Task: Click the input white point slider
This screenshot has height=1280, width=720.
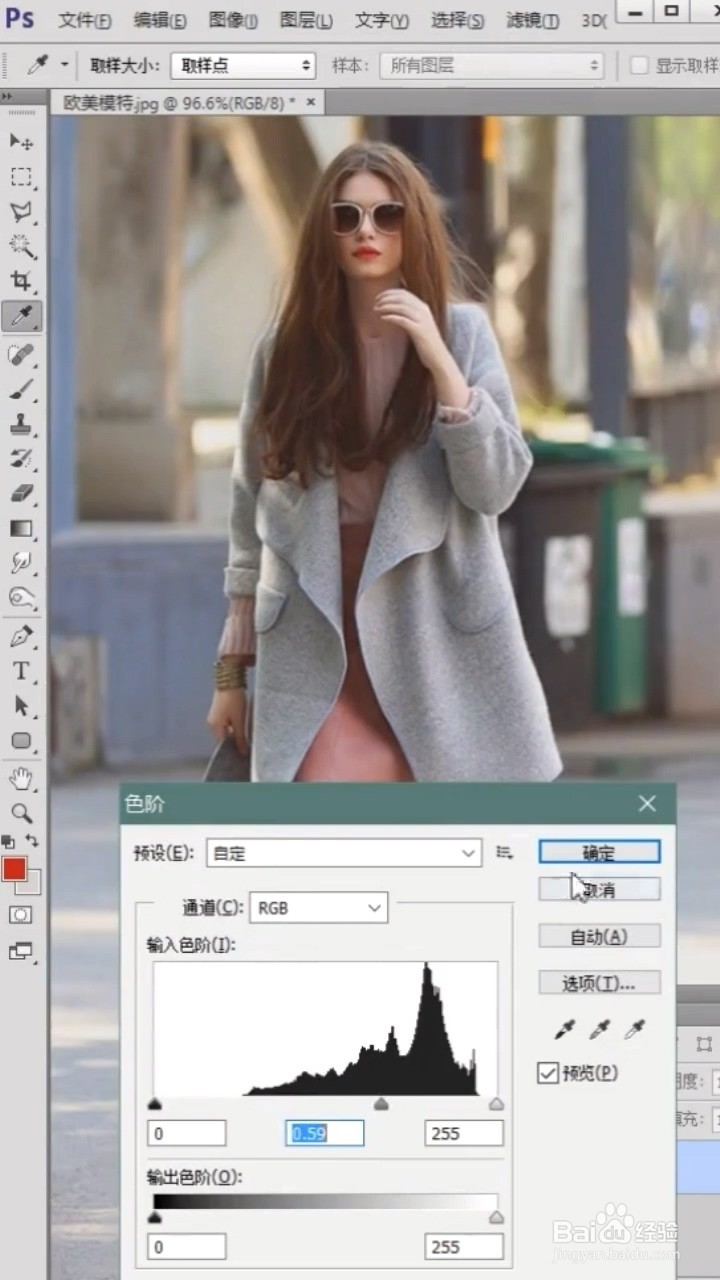Action: coord(496,1104)
